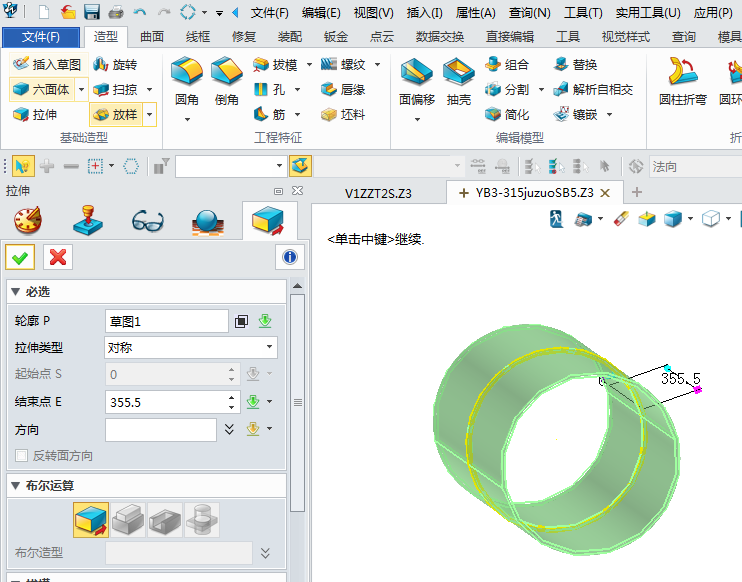This screenshot has width=742, height=582.
Task: Click the 插入草图 button
Action: (46, 64)
